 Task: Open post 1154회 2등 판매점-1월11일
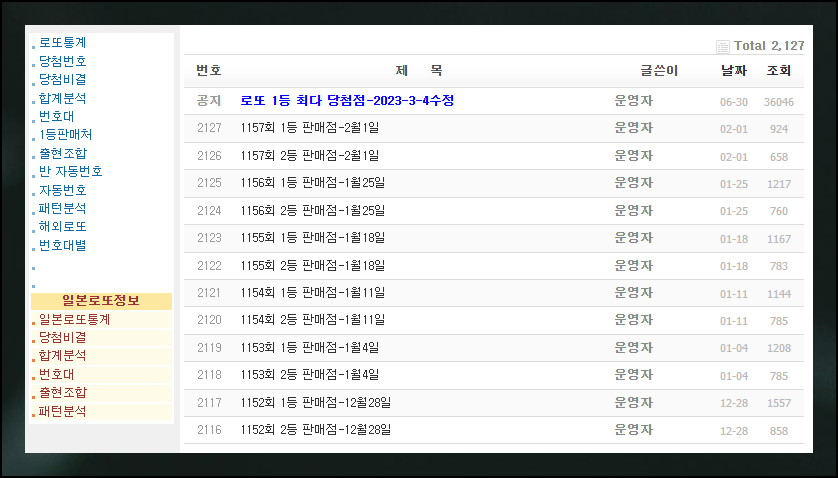(x=313, y=320)
